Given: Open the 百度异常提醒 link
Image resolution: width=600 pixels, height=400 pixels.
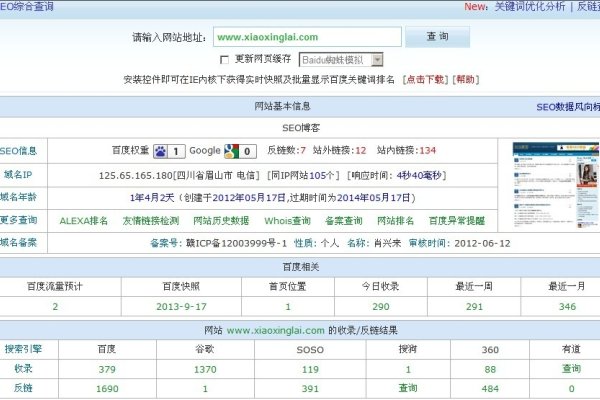Looking at the screenshot, I should (x=457, y=221).
